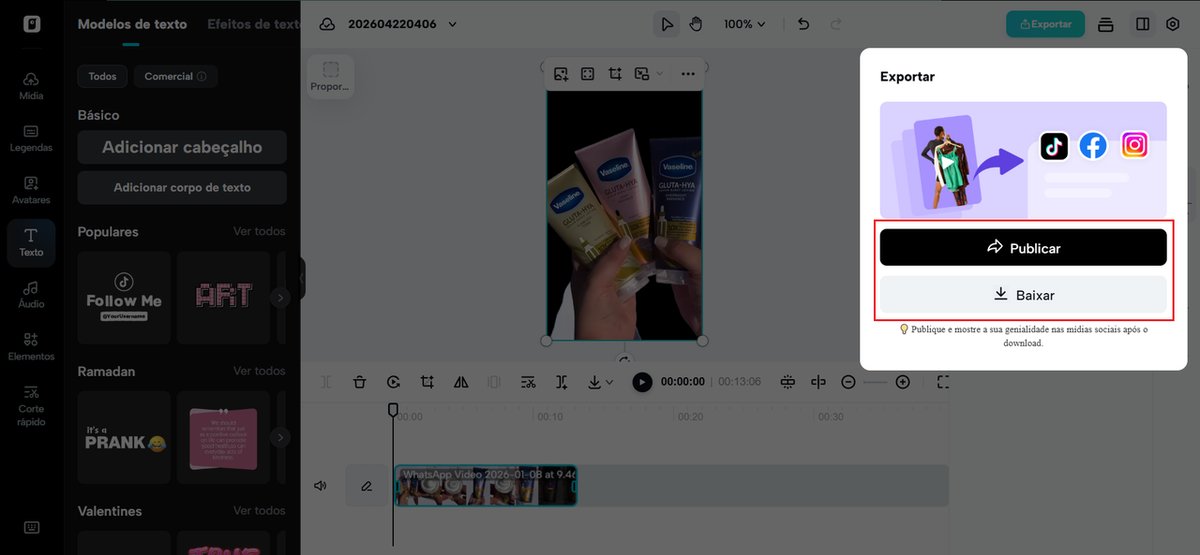Open the Áudio panel

31,294
